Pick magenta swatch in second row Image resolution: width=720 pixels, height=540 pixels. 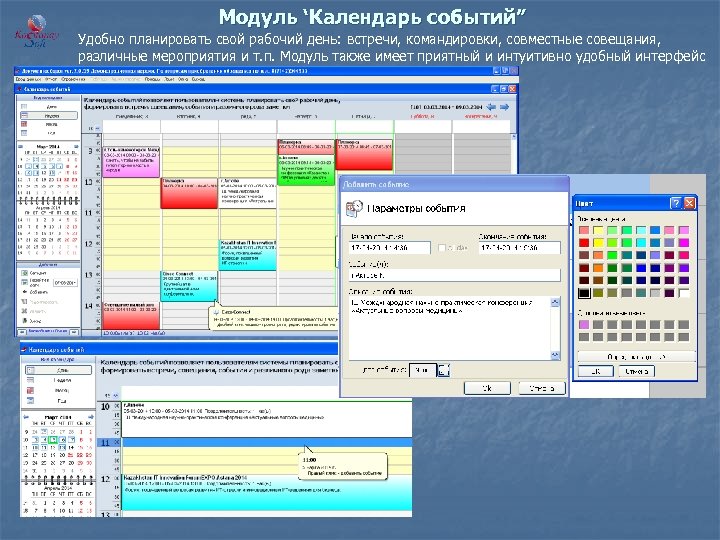684,243
